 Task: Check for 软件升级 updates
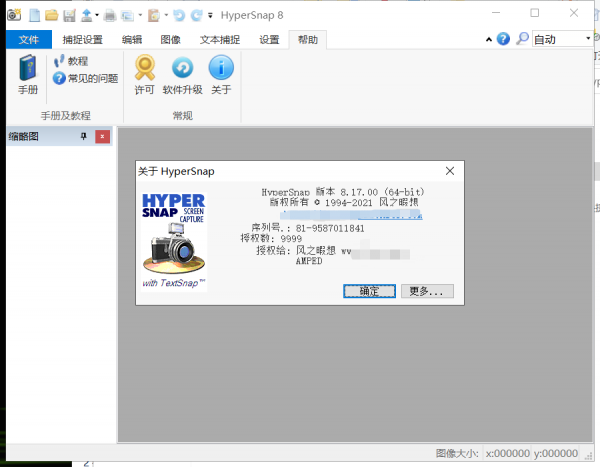tap(183, 75)
